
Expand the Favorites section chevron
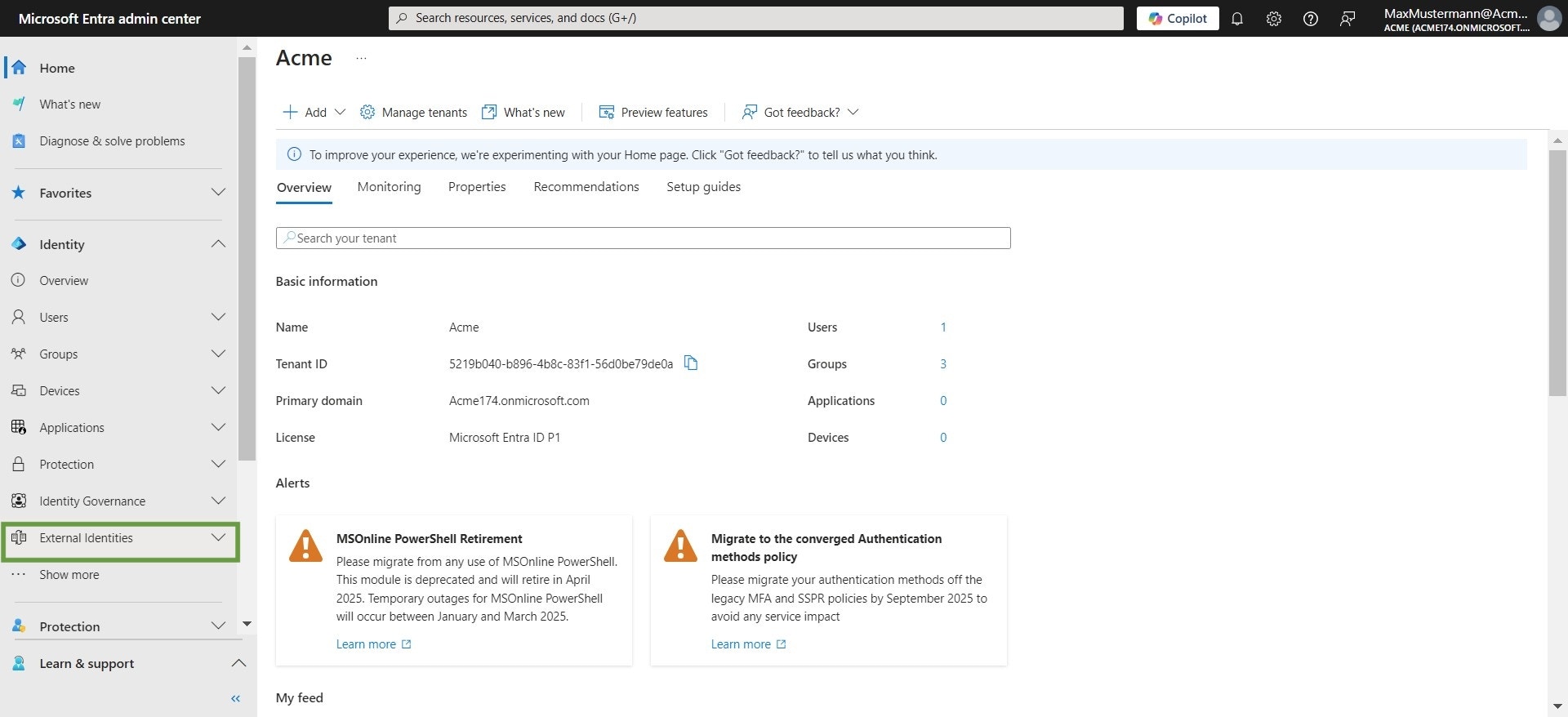coord(218,193)
